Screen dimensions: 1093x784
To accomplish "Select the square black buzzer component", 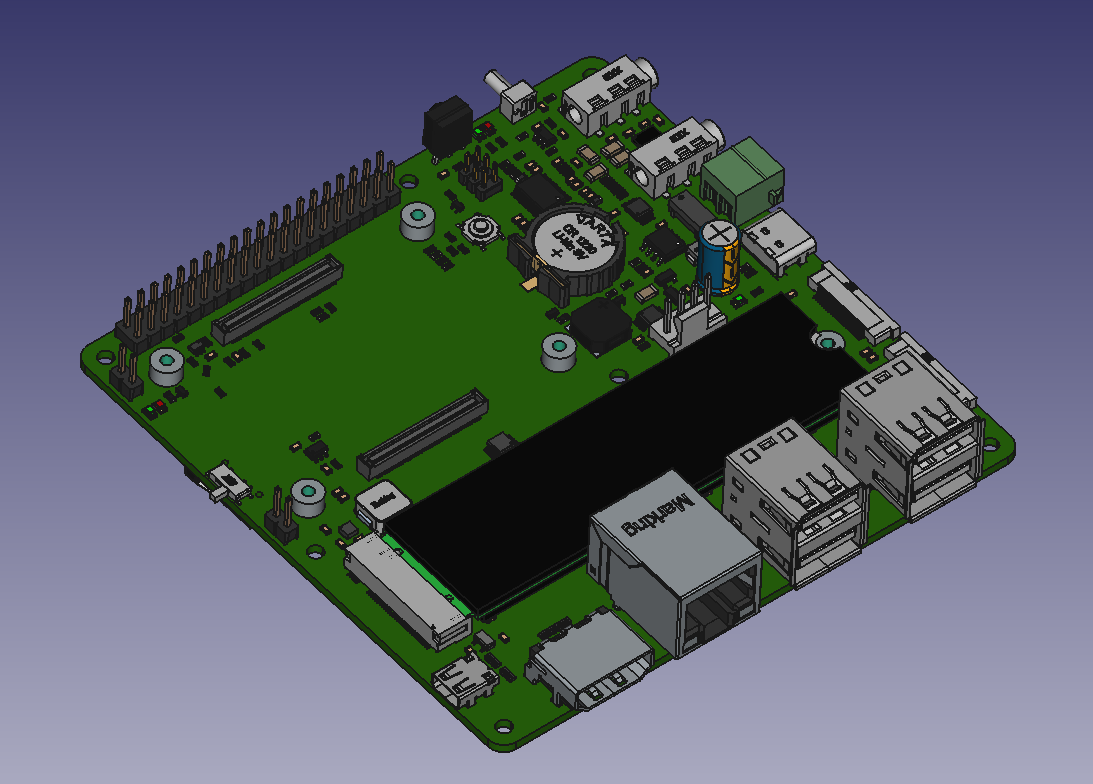I will (601, 327).
